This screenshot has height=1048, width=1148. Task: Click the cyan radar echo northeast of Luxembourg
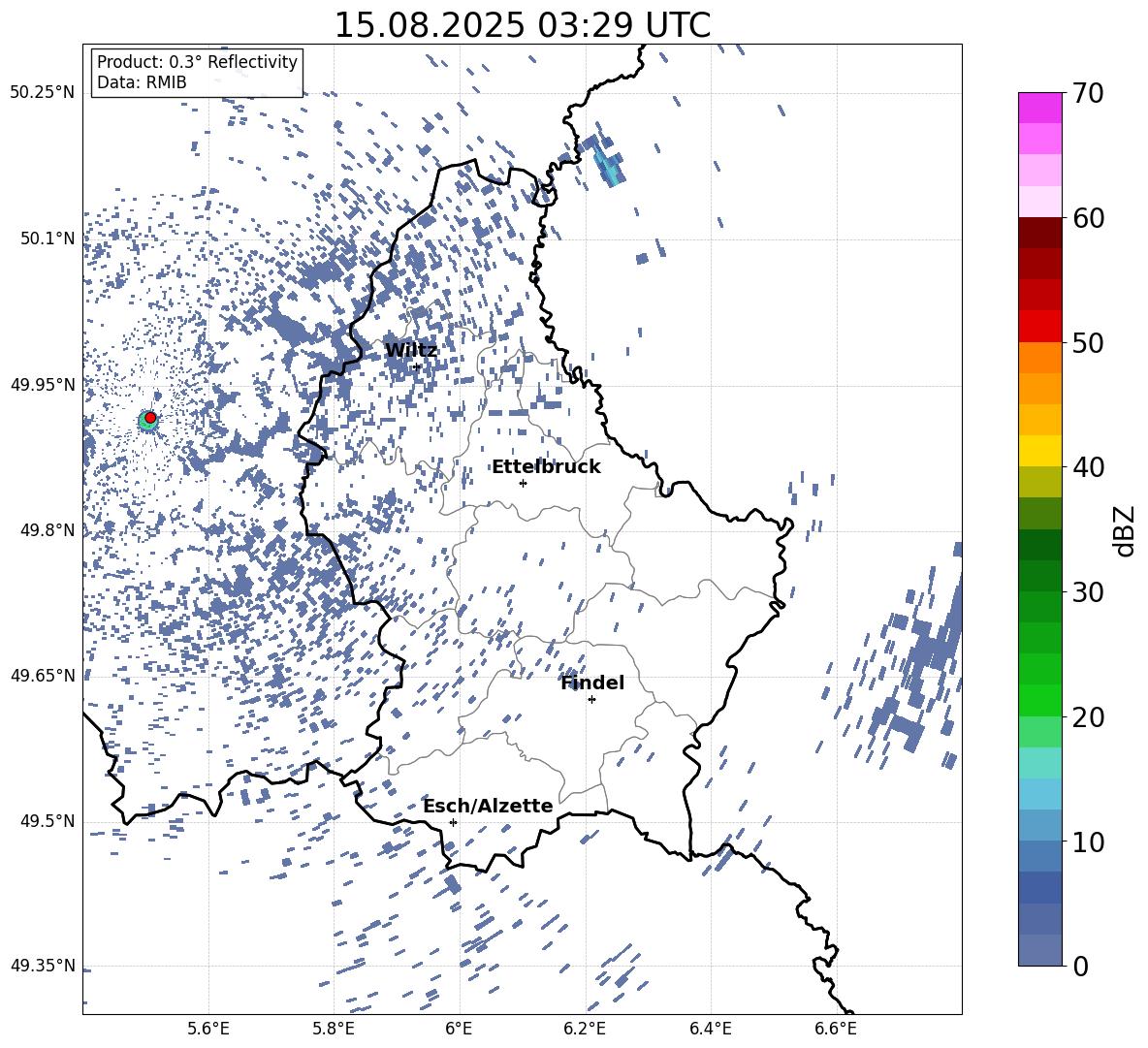tap(607, 166)
